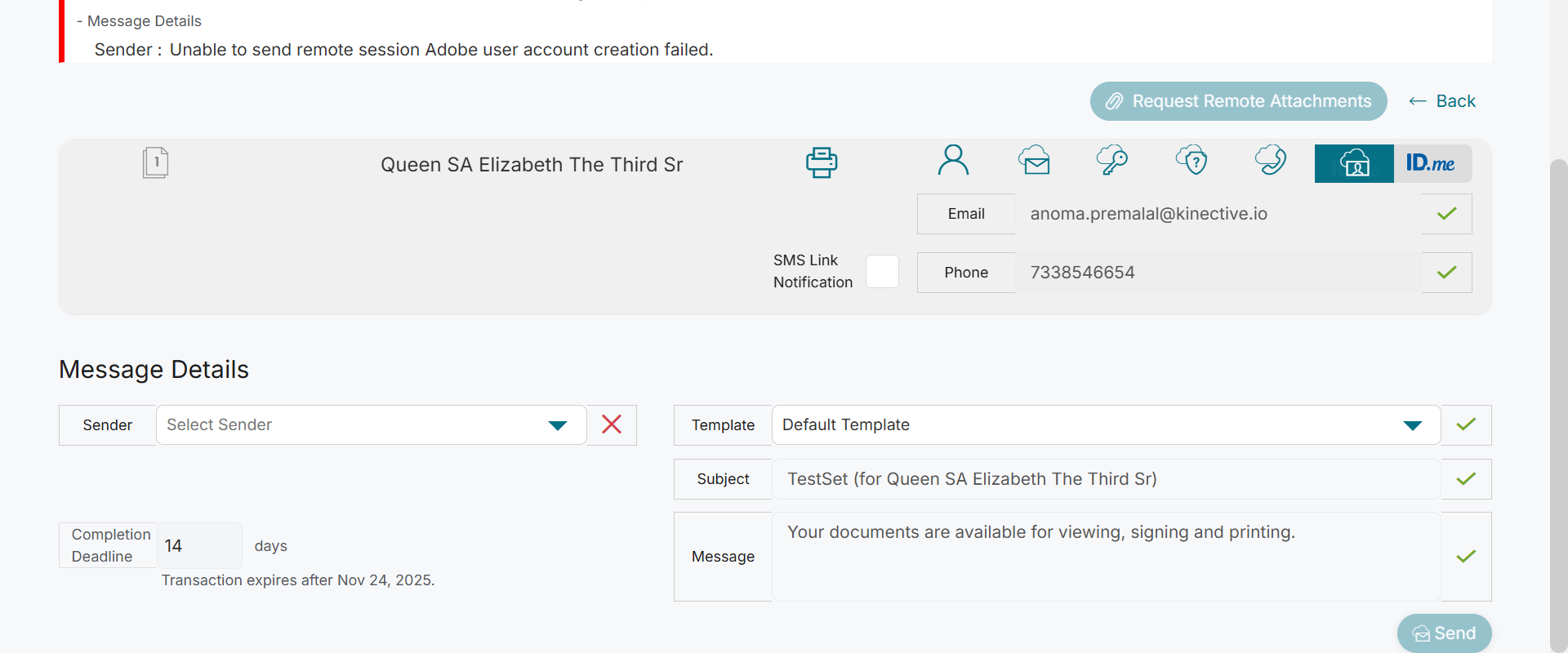1568x653 pixels.
Task: Click the person profile icon
Action: [x=953, y=161]
